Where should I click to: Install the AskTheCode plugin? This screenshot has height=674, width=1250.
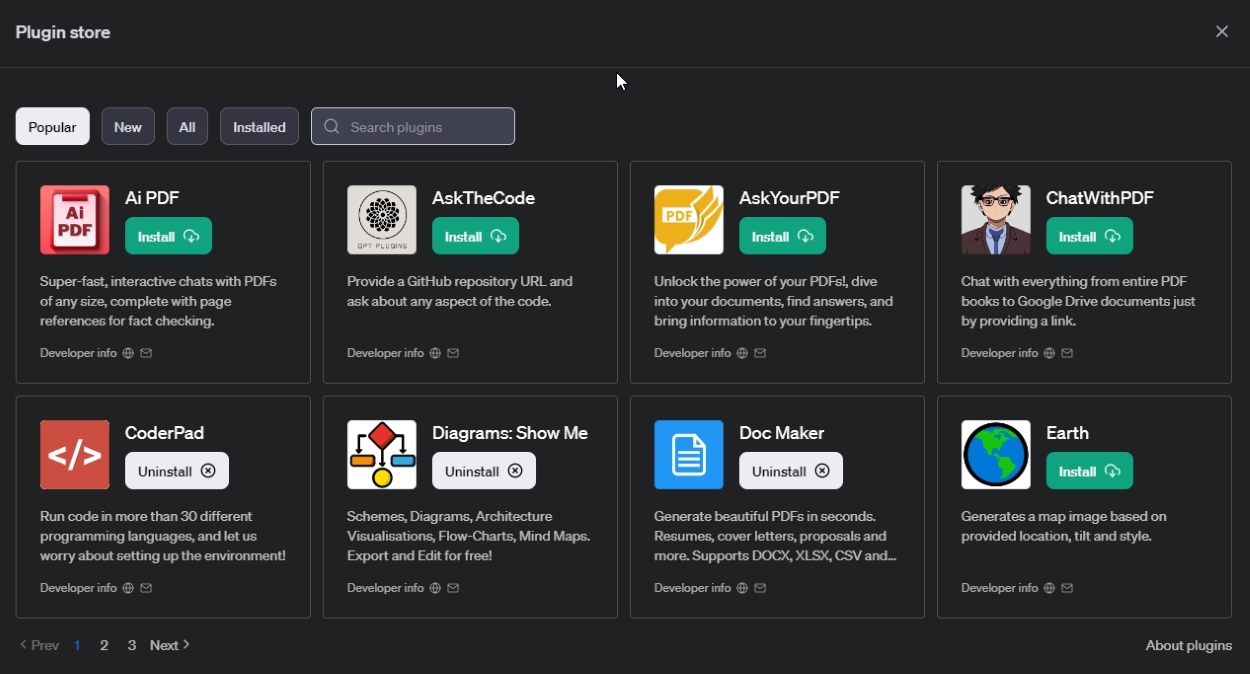(475, 237)
